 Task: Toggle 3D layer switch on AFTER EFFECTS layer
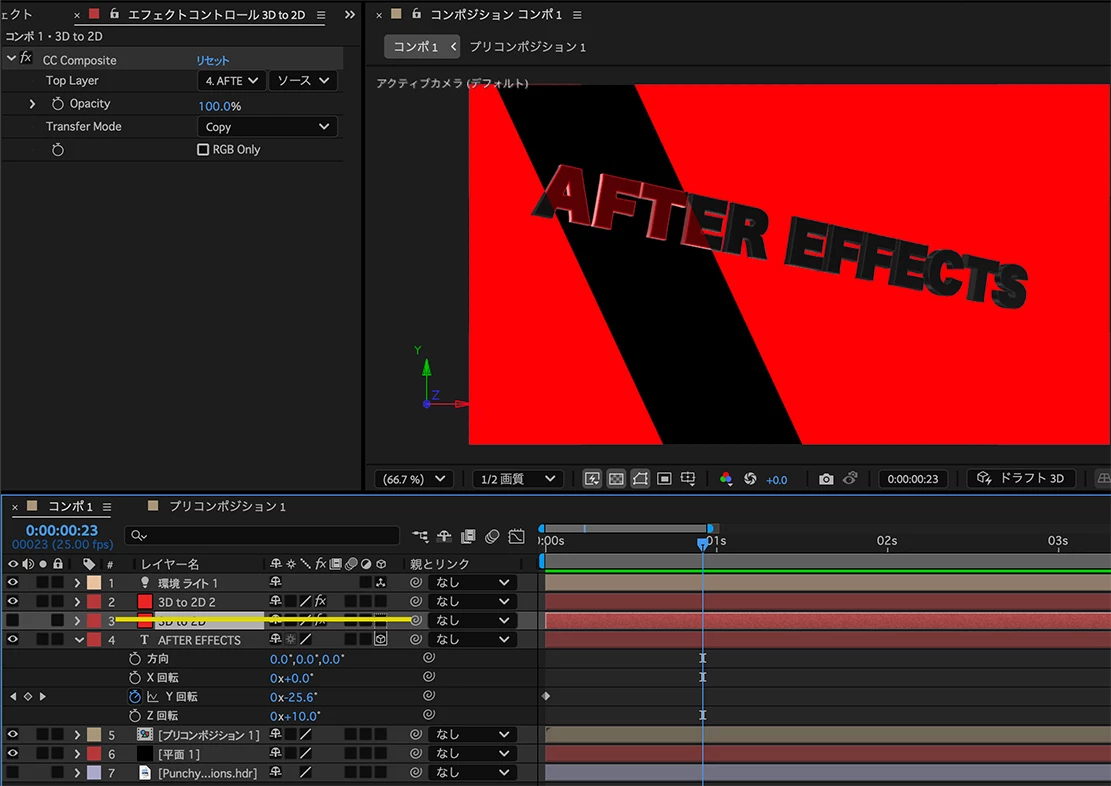click(x=380, y=639)
